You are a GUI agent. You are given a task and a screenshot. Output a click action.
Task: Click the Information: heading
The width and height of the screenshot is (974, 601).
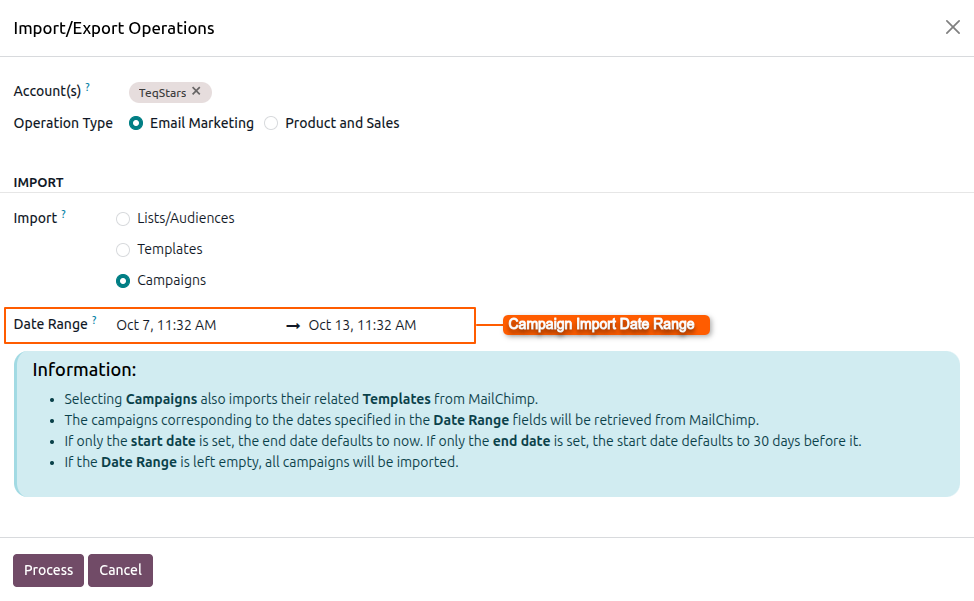[x=84, y=369]
